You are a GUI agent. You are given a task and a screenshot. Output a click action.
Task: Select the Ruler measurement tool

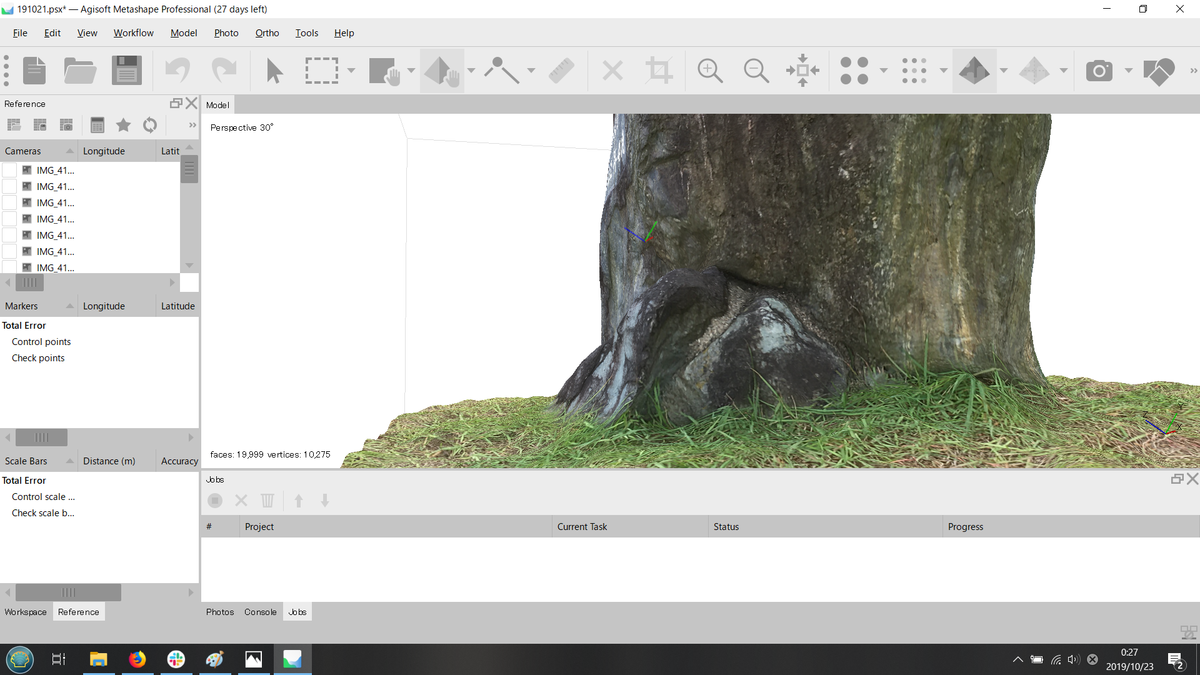click(x=562, y=71)
